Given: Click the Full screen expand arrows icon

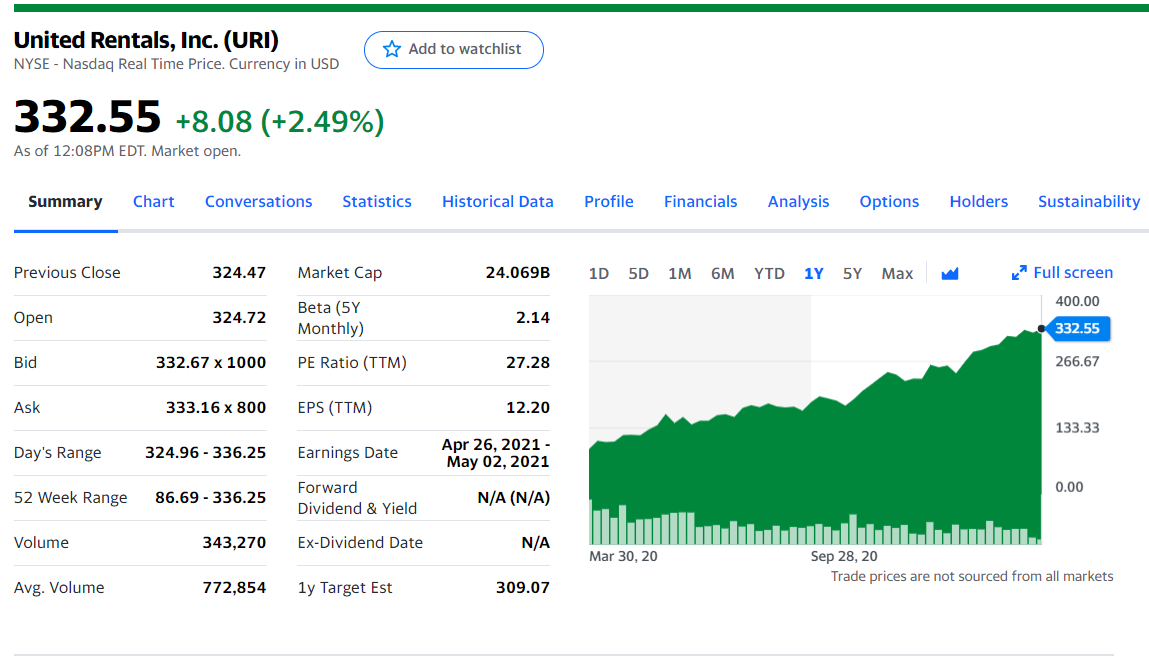Looking at the screenshot, I should (x=1019, y=273).
